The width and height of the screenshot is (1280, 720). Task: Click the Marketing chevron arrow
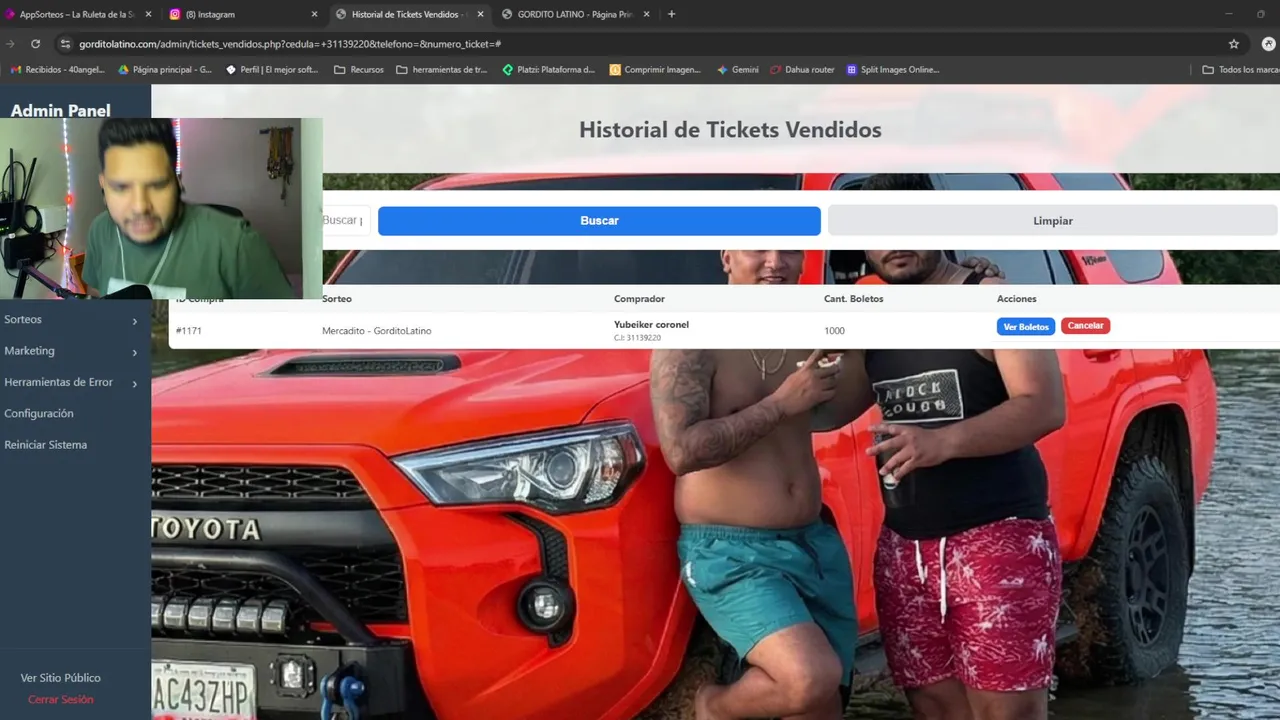[x=135, y=352]
